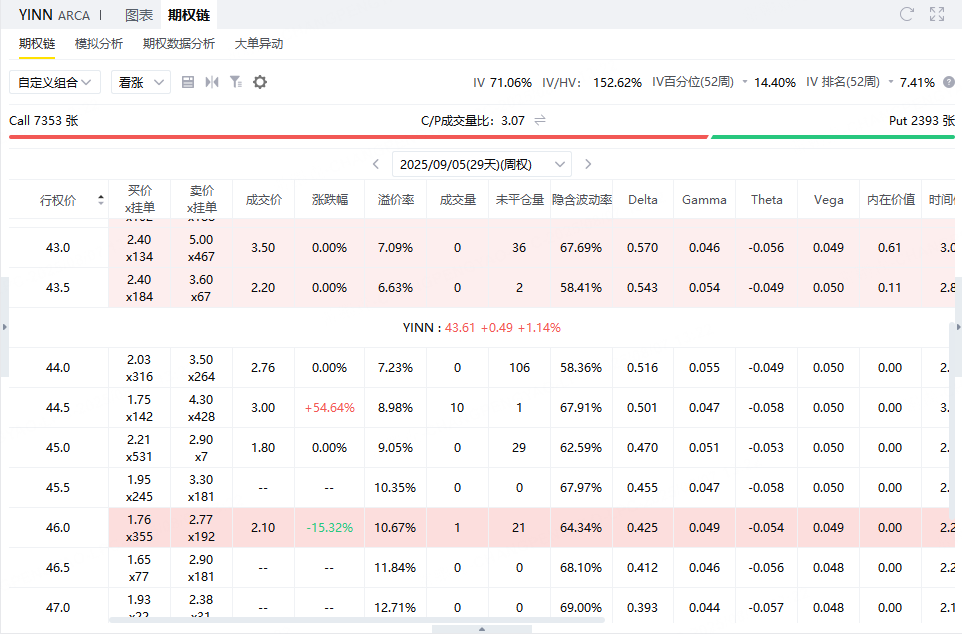Click the open interest value 106
The image size is (962, 634).
(x=520, y=368)
